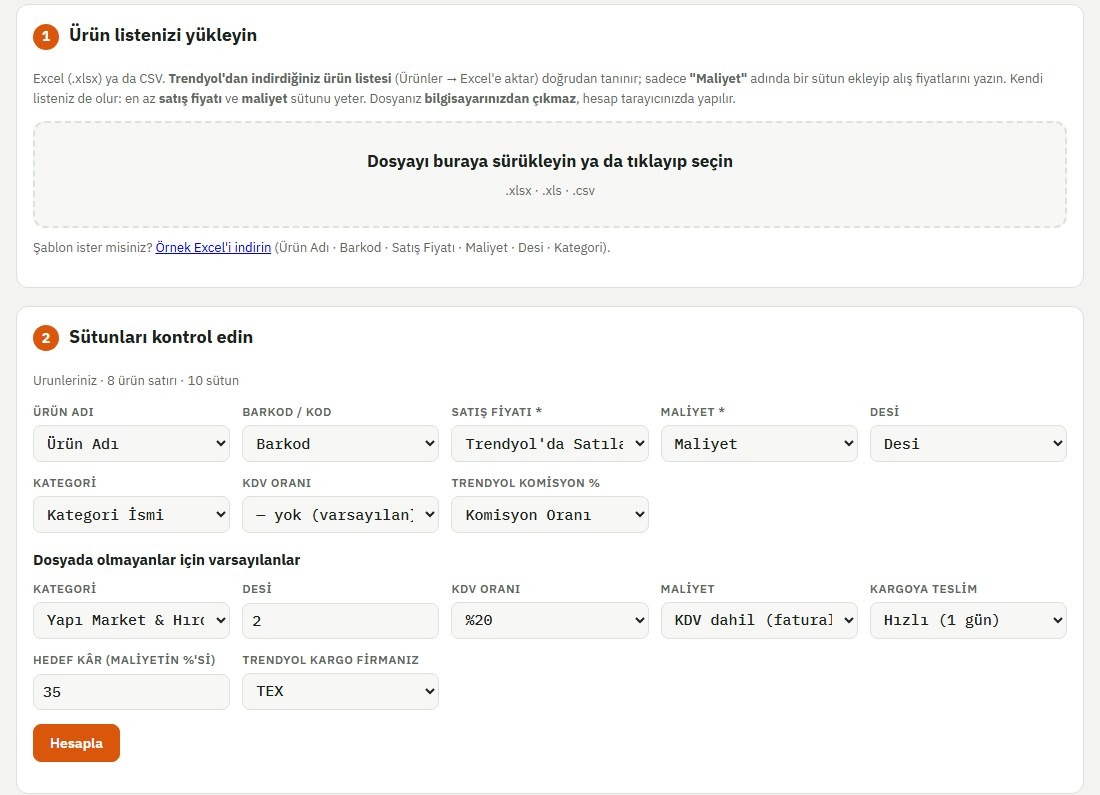Click the "BARKOD / KOD" label
The image size is (1100, 795).
(x=287, y=412)
